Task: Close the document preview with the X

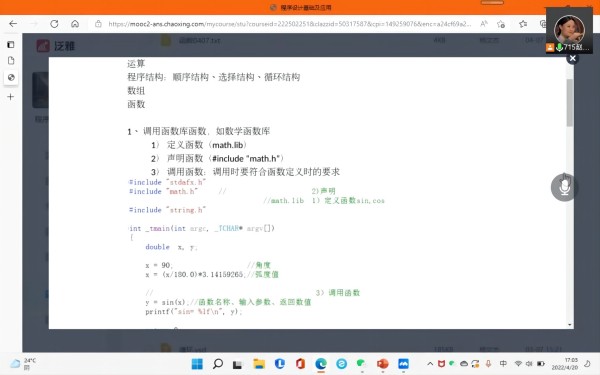Action: (572, 58)
